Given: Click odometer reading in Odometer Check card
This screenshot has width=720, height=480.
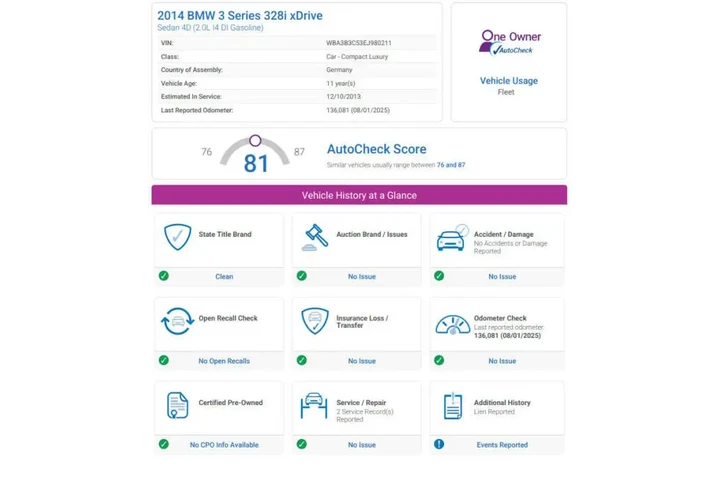Looking at the screenshot, I should pyautogui.click(x=507, y=336).
